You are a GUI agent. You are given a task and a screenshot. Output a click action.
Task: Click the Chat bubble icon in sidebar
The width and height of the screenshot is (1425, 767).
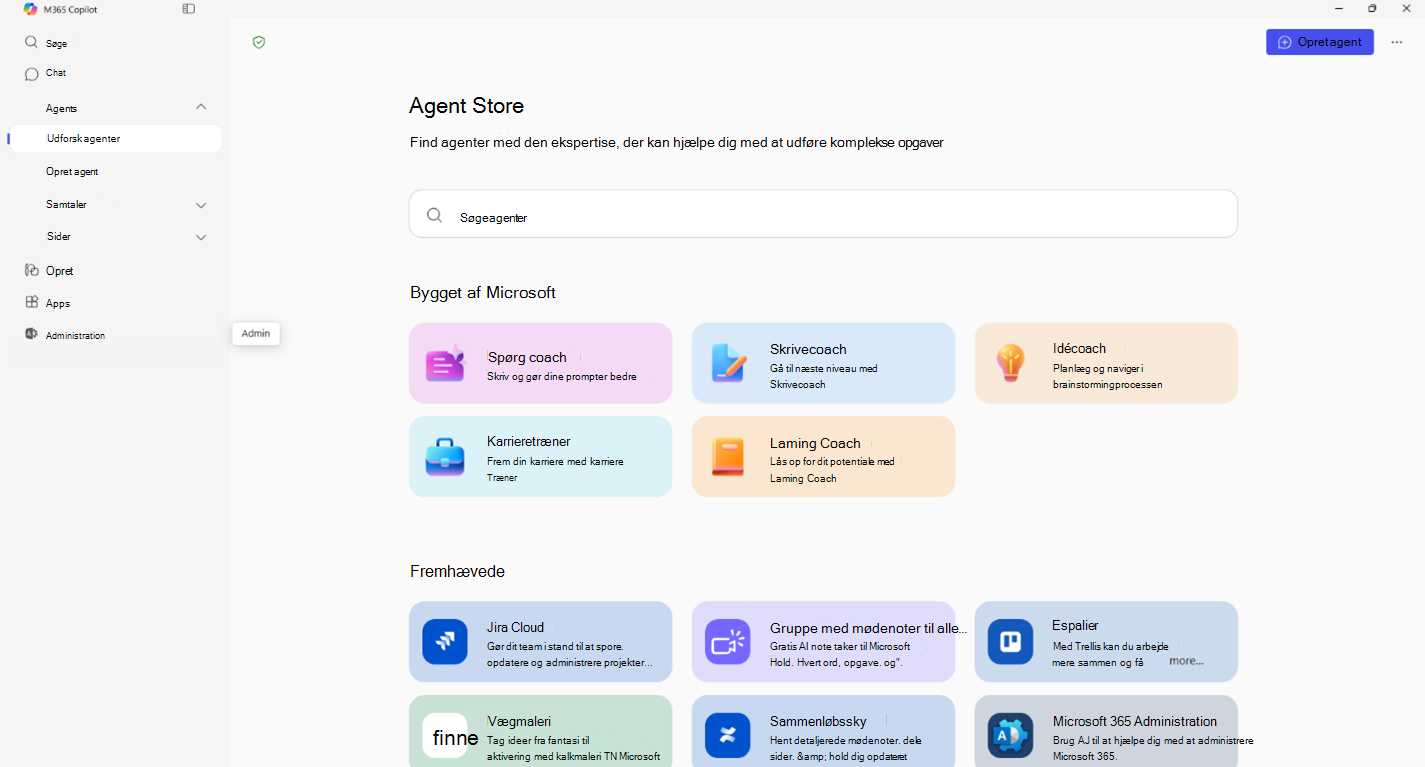click(x=31, y=74)
